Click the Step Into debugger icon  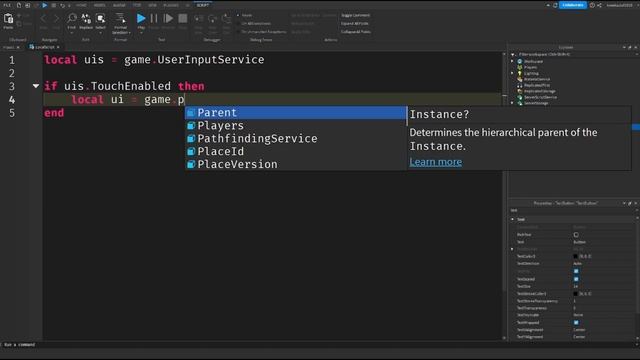coord(198,19)
